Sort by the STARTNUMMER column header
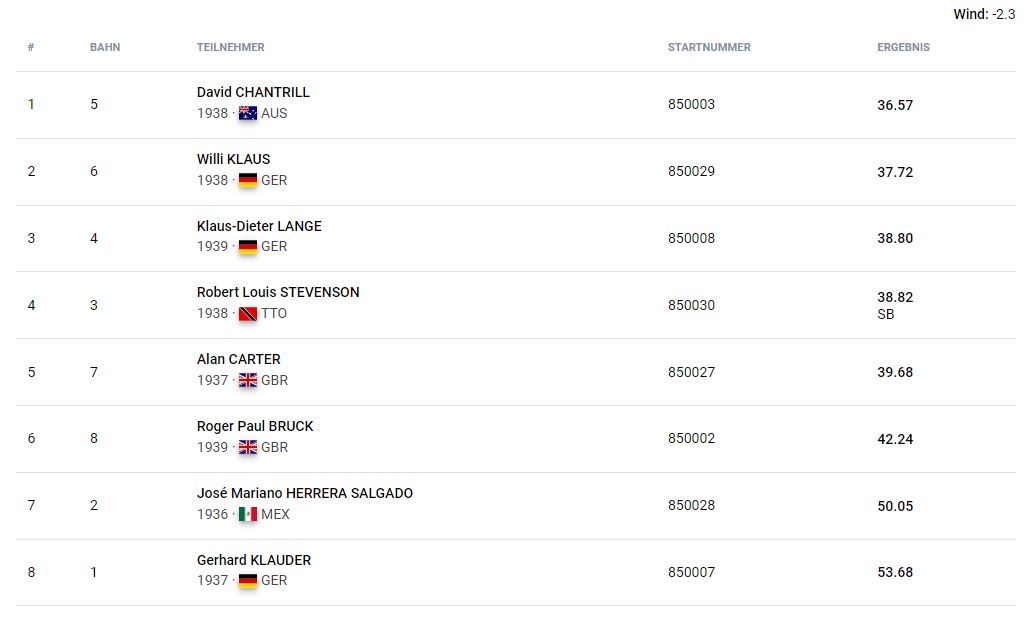 tap(709, 48)
